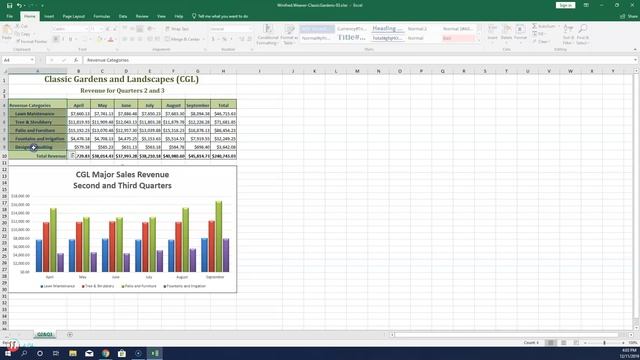The image size is (640, 360).
Task: Open the Merge & Center dropdown arrow
Action: [204, 39]
